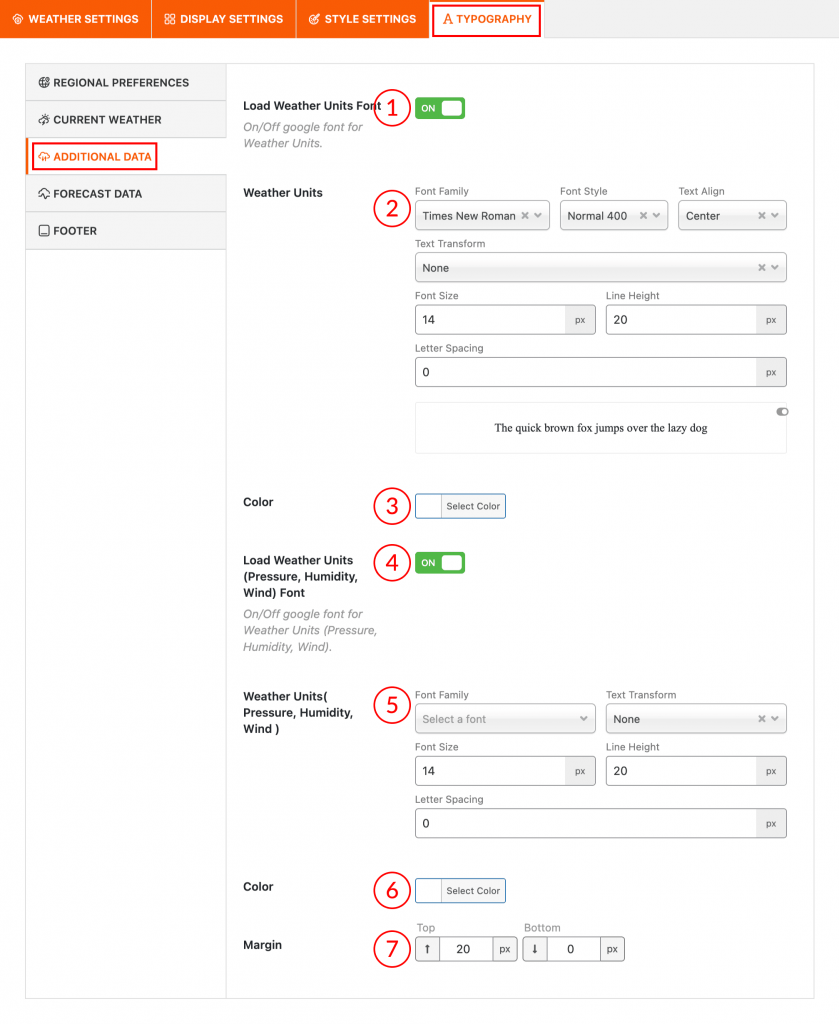839x1024 pixels.
Task: Switch to Typography tab
Action: click(487, 19)
